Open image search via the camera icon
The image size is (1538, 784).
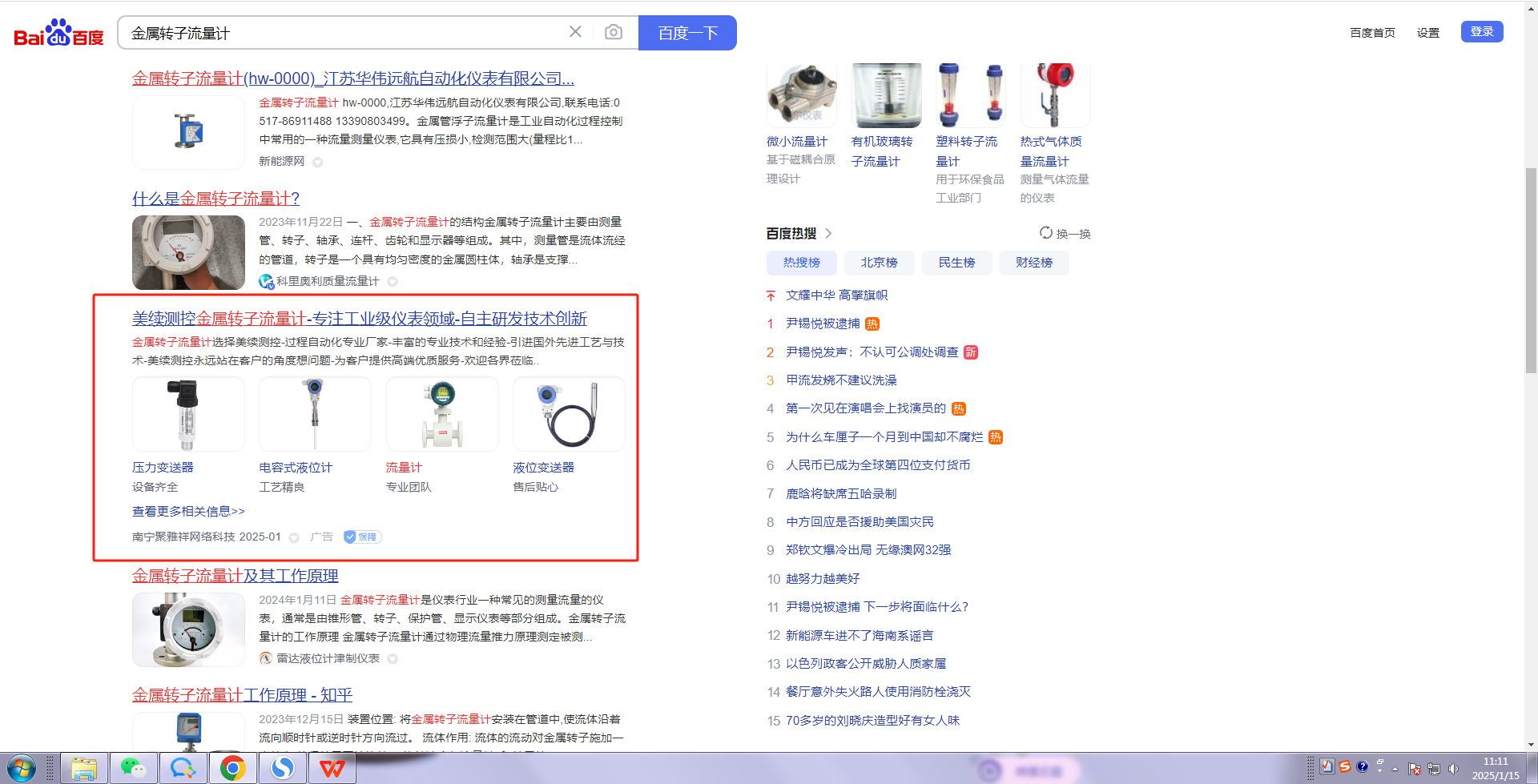(614, 32)
